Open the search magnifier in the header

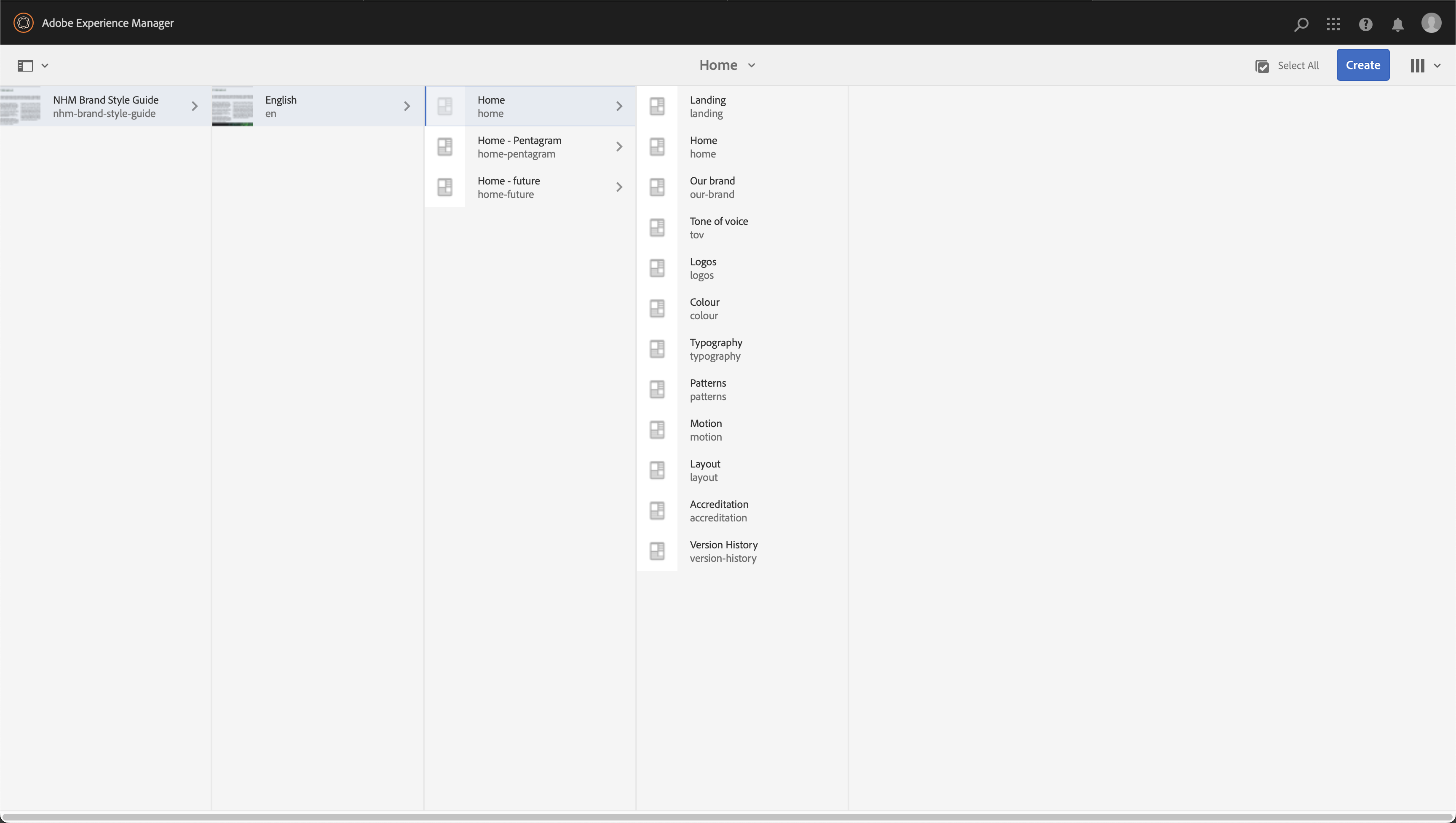[1301, 24]
